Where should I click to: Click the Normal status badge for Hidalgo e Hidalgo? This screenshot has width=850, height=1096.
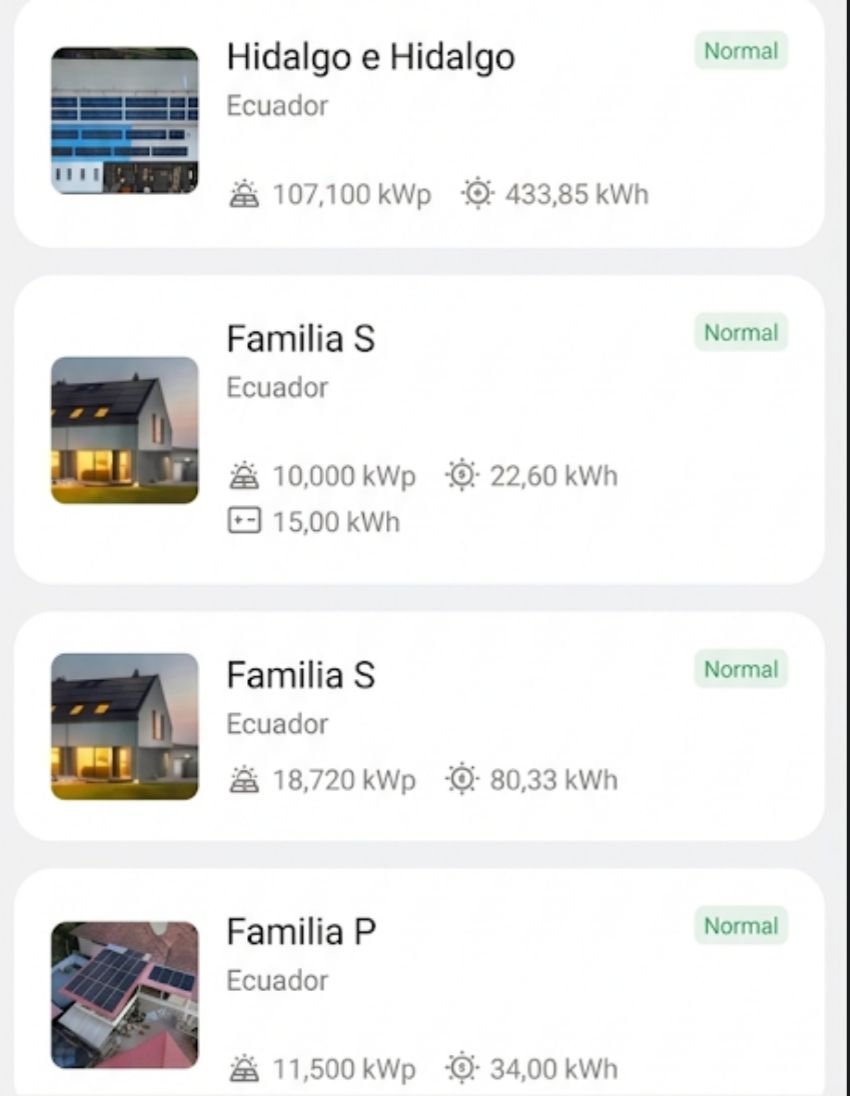pos(740,51)
